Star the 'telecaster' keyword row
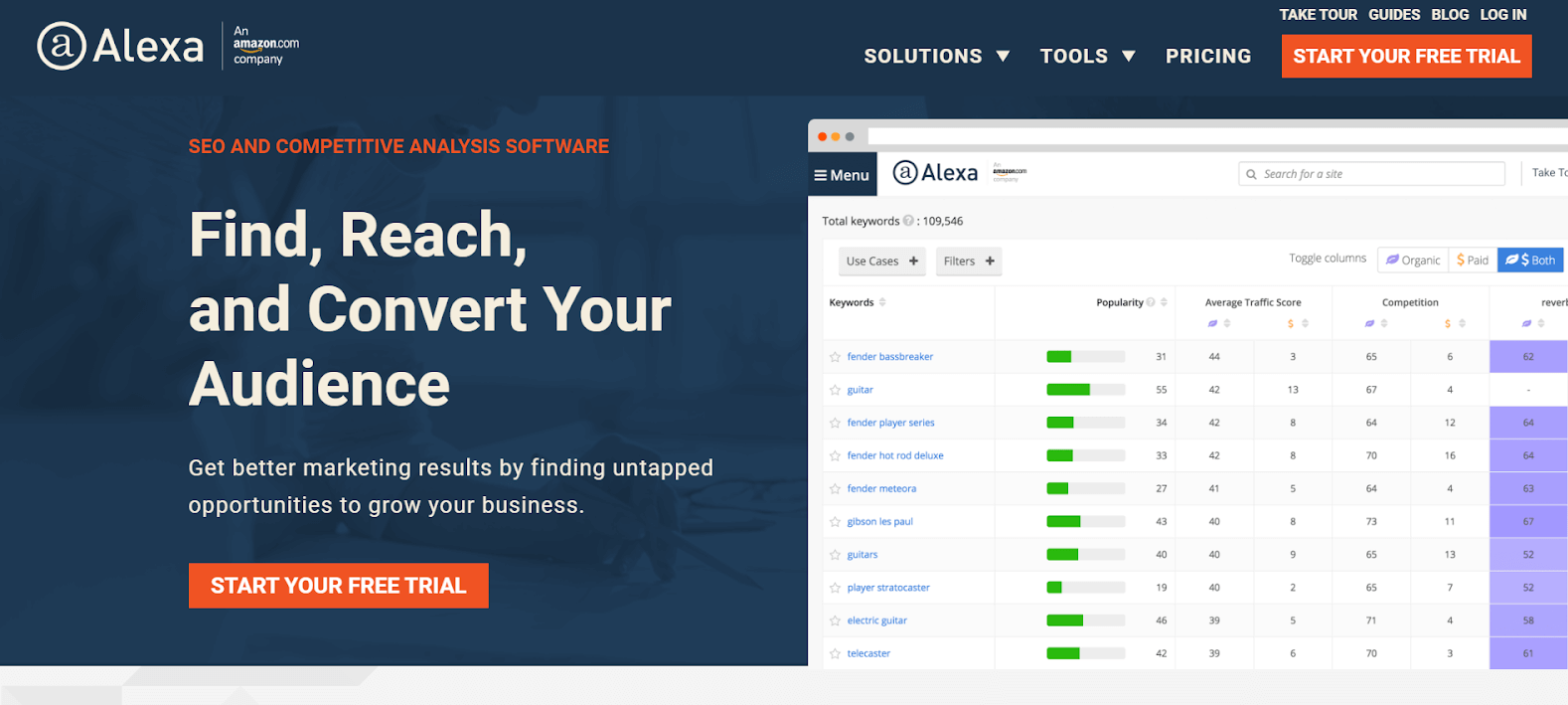The image size is (1568, 705). 835,653
